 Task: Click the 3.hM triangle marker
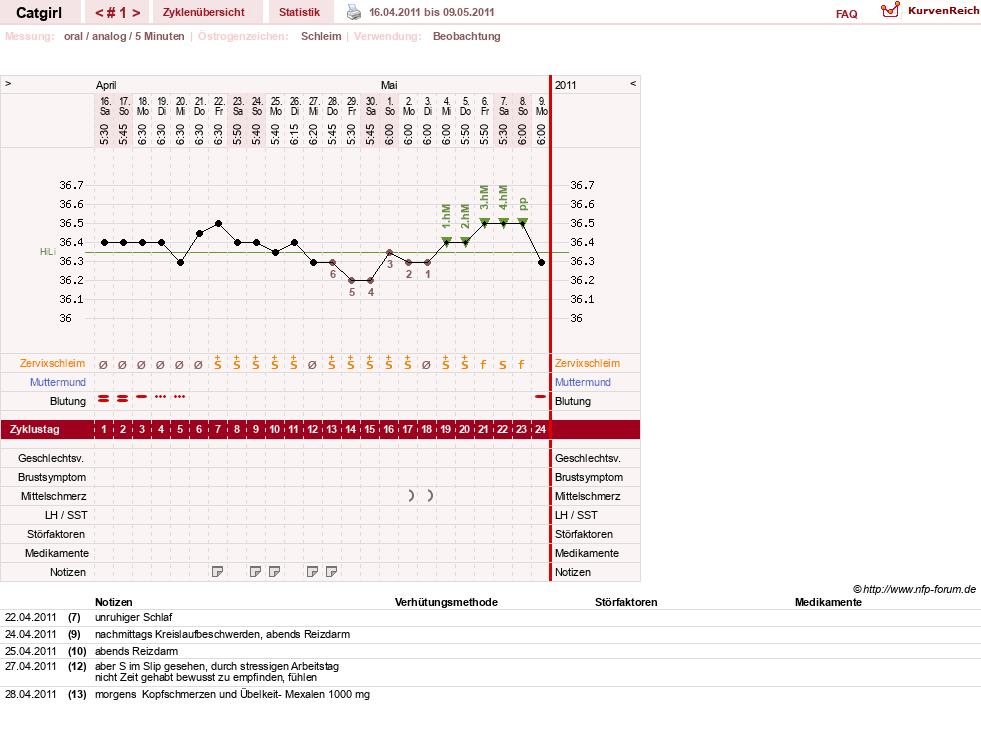click(x=484, y=222)
